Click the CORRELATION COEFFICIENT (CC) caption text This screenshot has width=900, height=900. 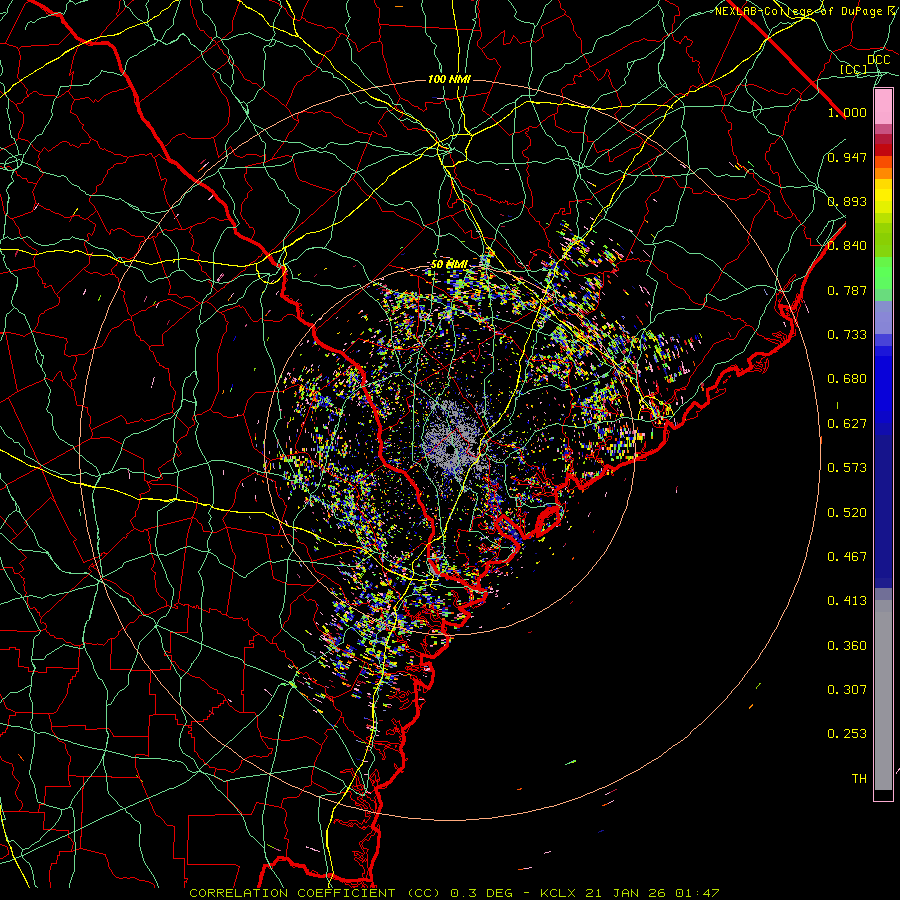point(315,893)
